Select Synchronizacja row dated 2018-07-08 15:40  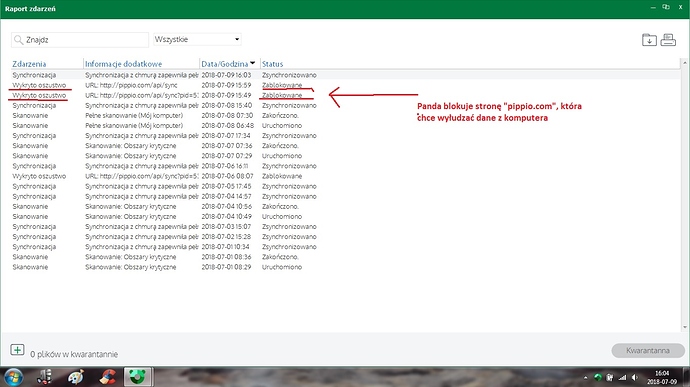click(345, 105)
